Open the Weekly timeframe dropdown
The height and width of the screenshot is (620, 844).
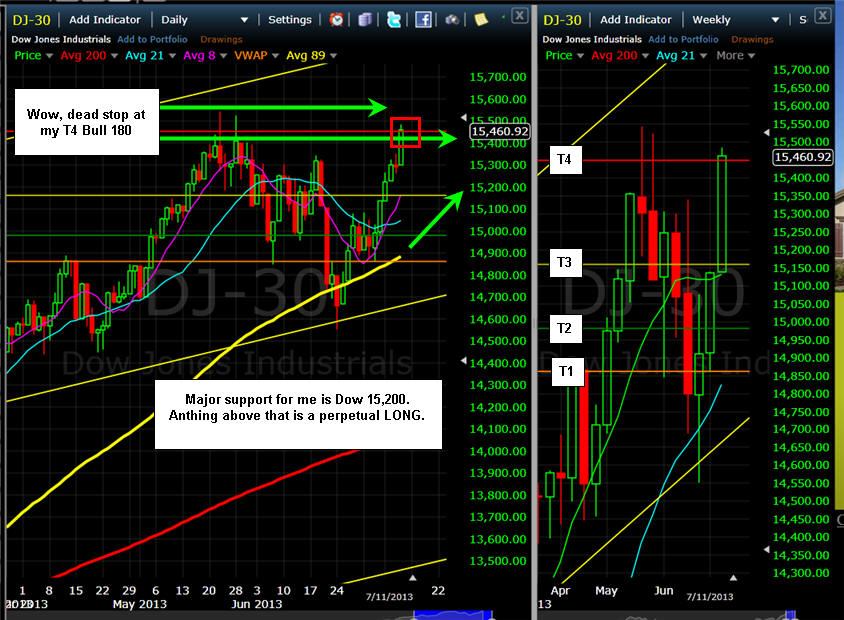point(775,20)
